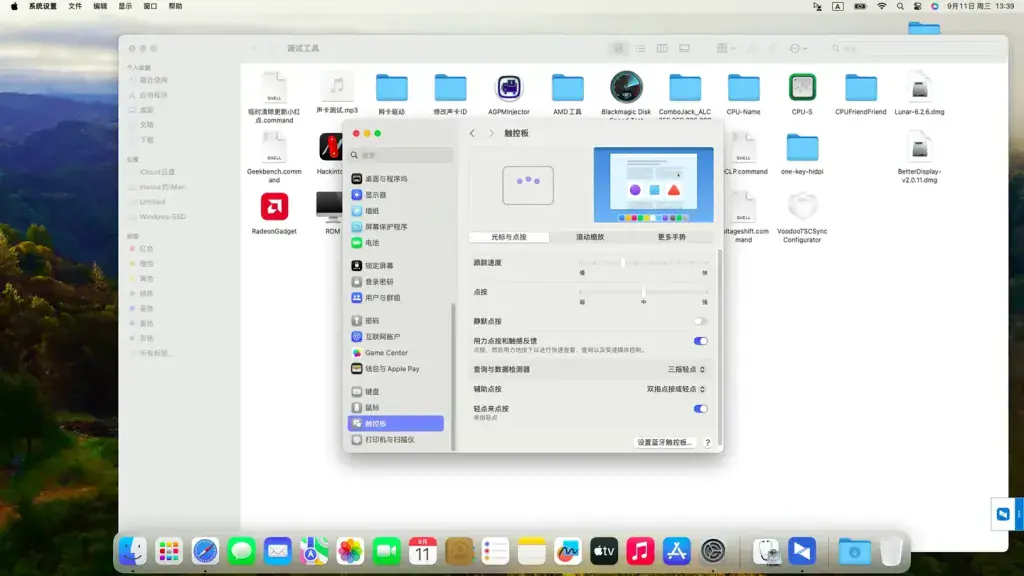Open the 窗口 menu in the menu bar
Viewport: 1024px width, 576px height.
(150, 6)
